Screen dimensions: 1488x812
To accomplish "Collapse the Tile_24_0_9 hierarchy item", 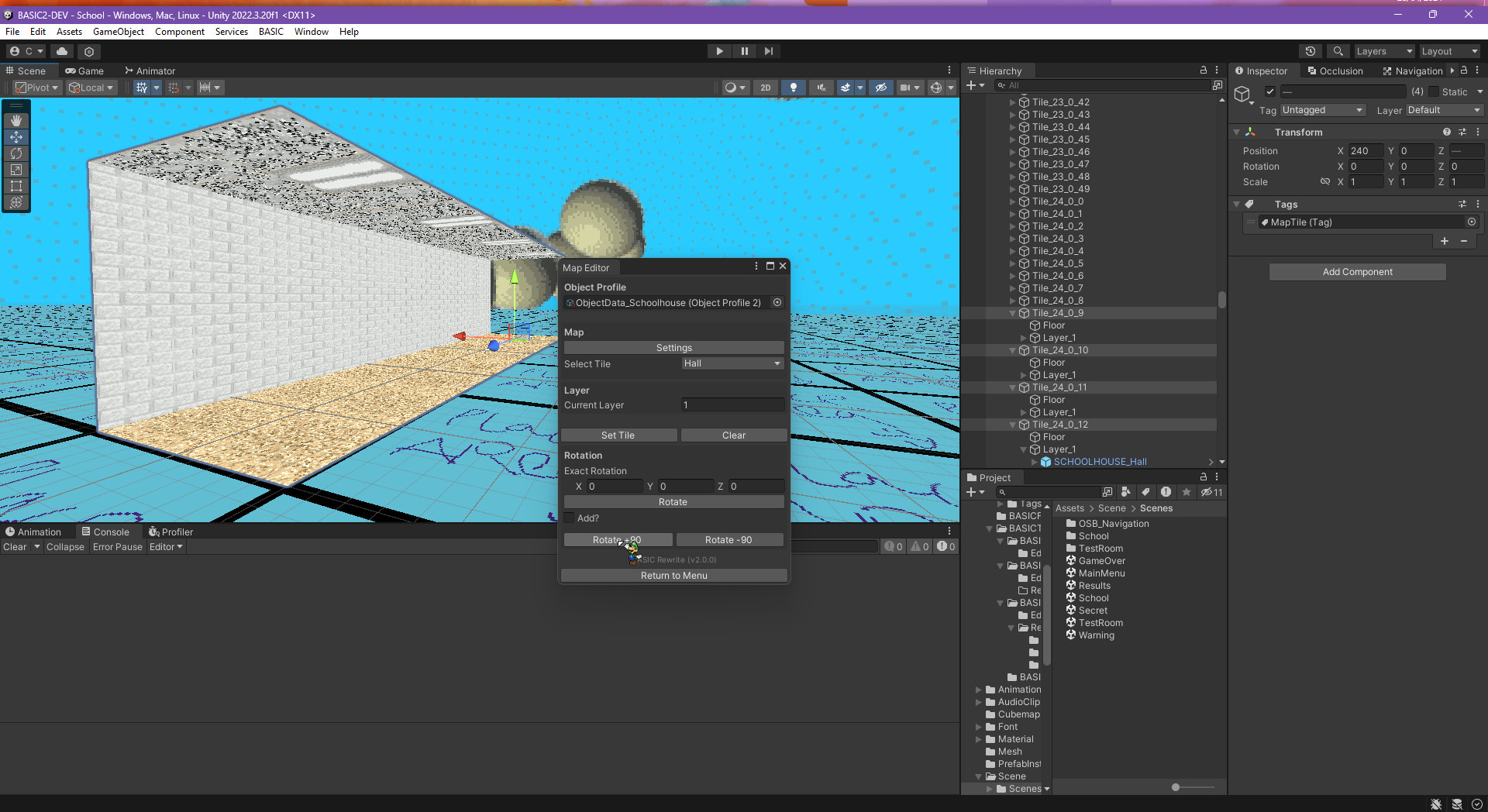I will point(1012,313).
